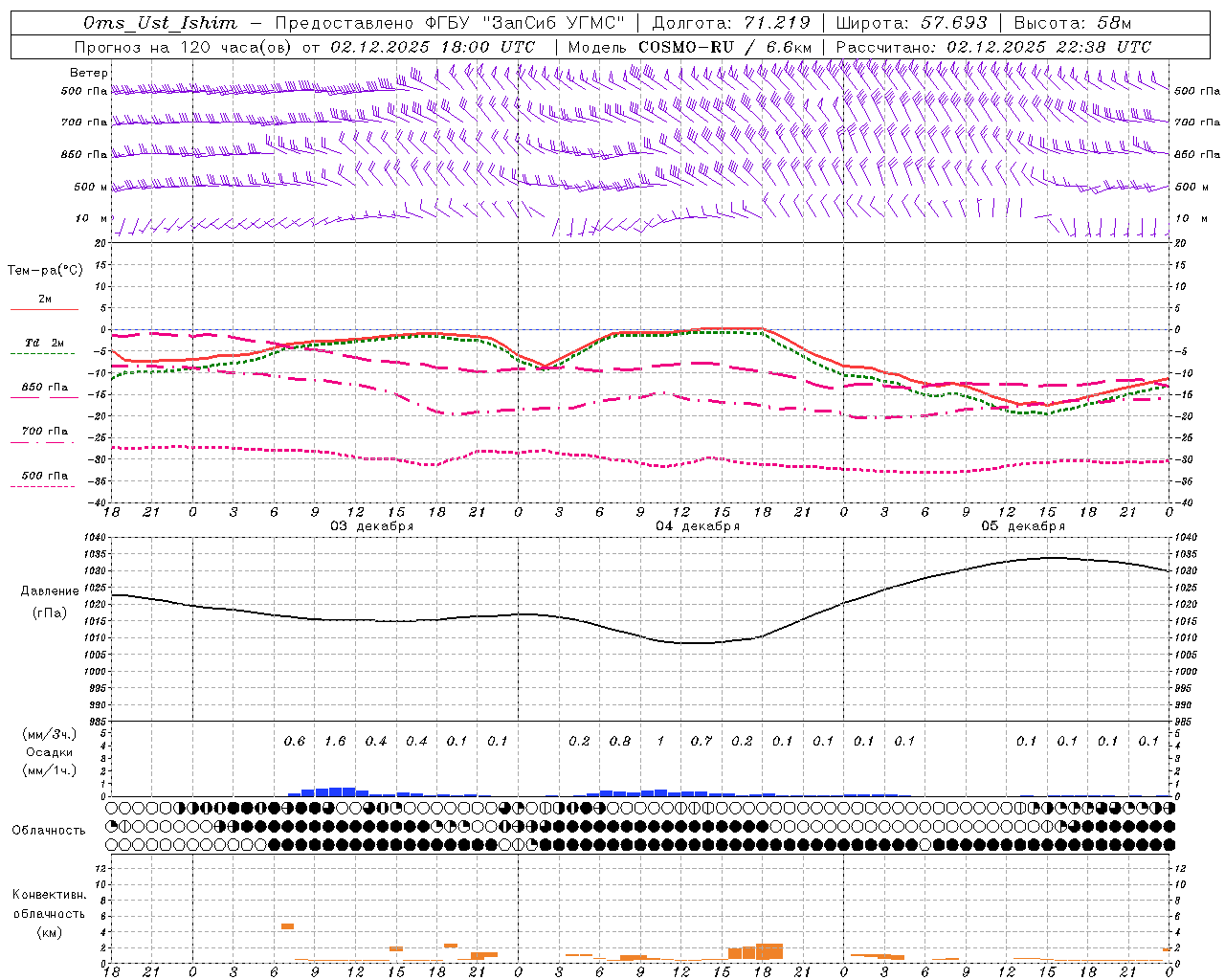1225x980 pixels.
Task: Click the orange convective bar near 5 km
Action: coord(287,926)
